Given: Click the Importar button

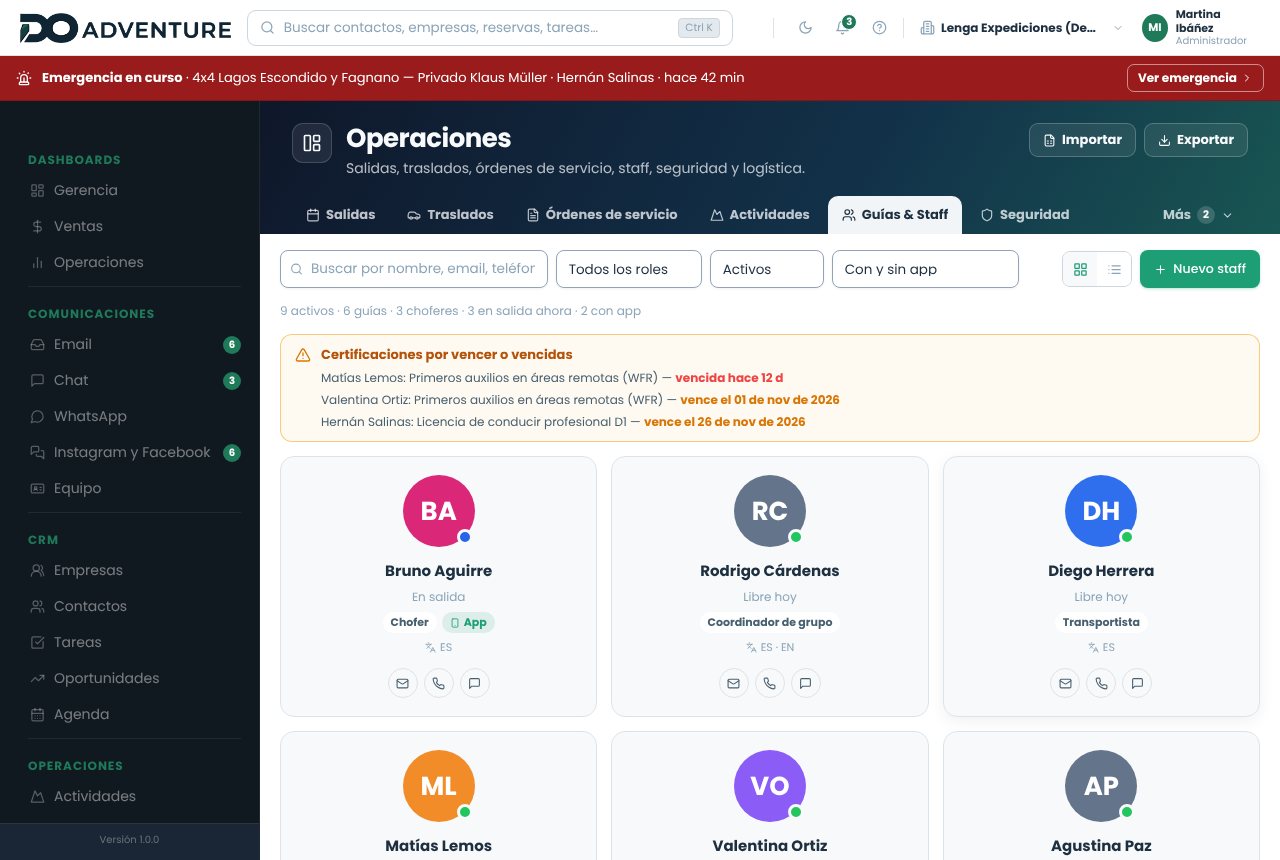Looking at the screenshot, I should tap(1082, 140).
